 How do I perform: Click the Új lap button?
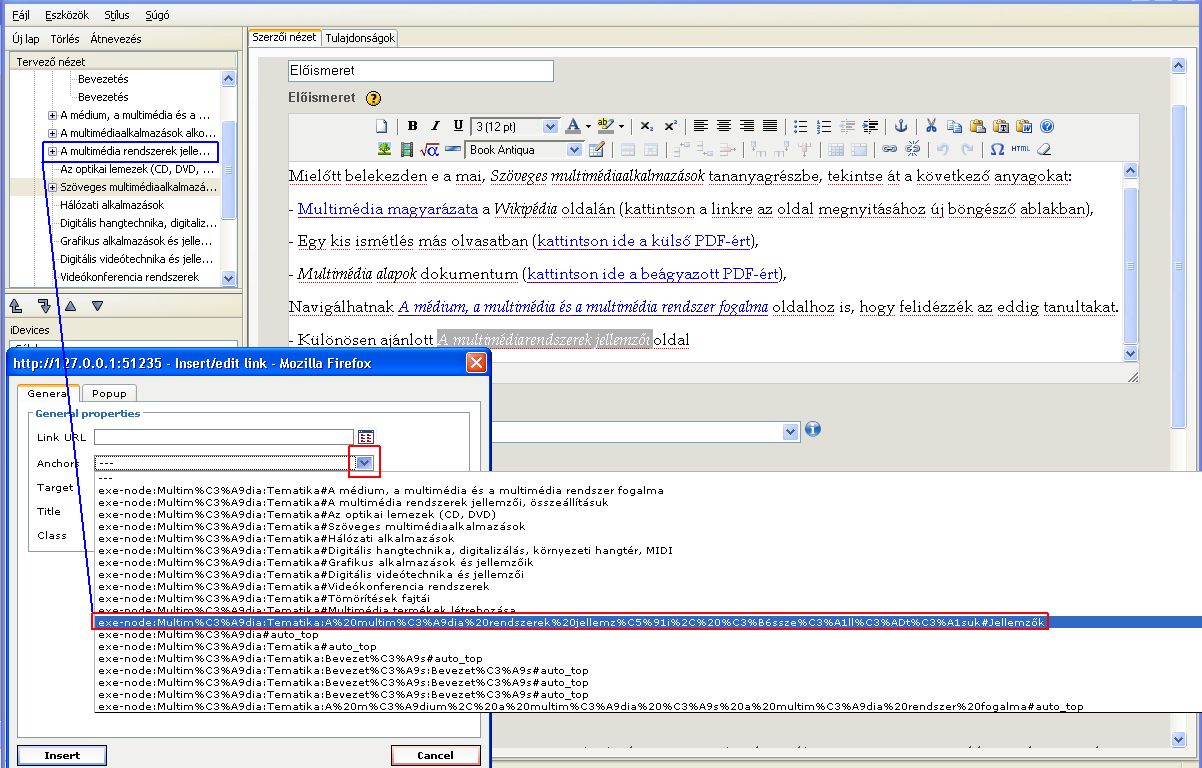pyautogui.click(x=25, y=39)
